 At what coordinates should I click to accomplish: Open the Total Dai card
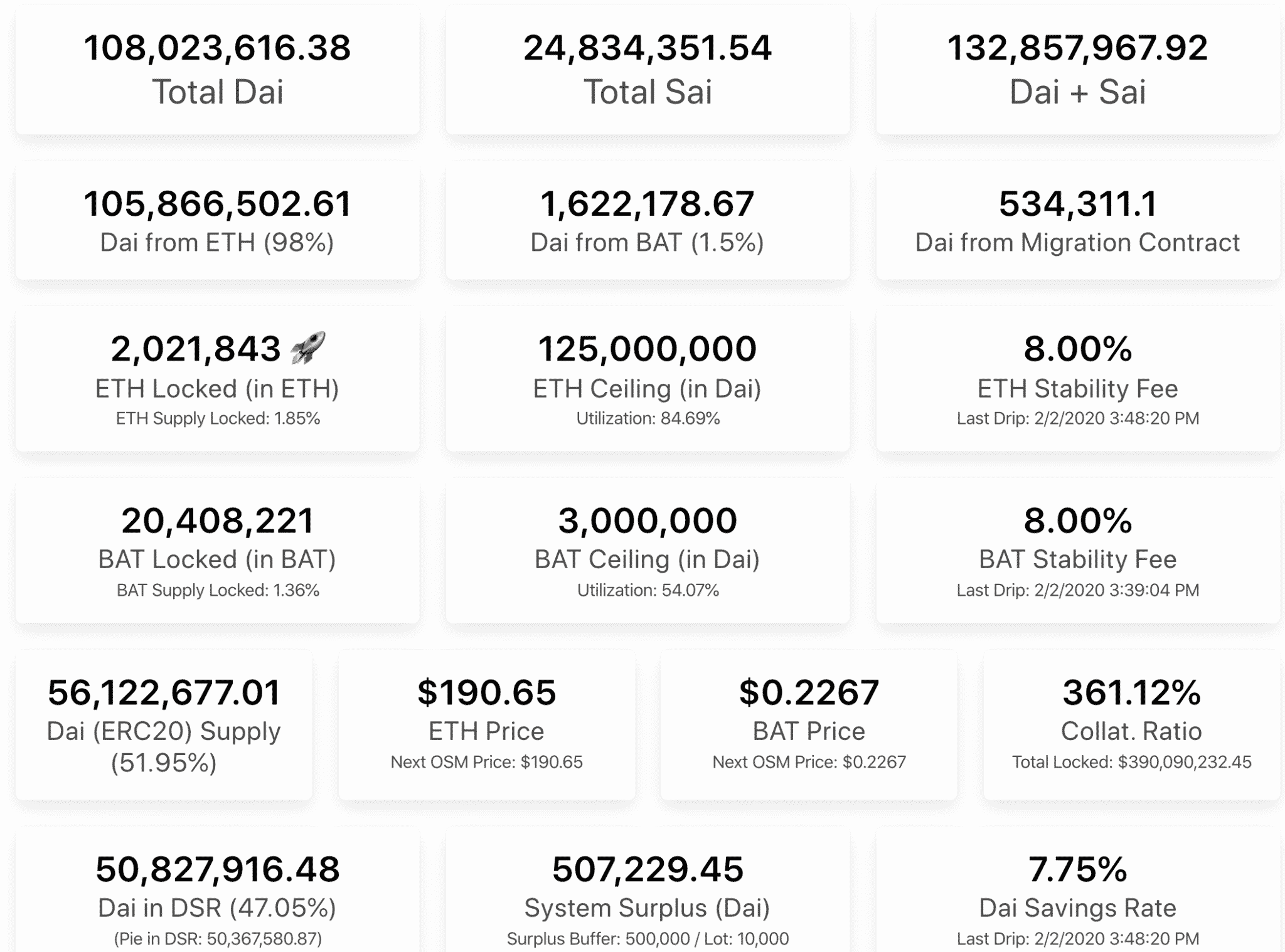[218, 70]
